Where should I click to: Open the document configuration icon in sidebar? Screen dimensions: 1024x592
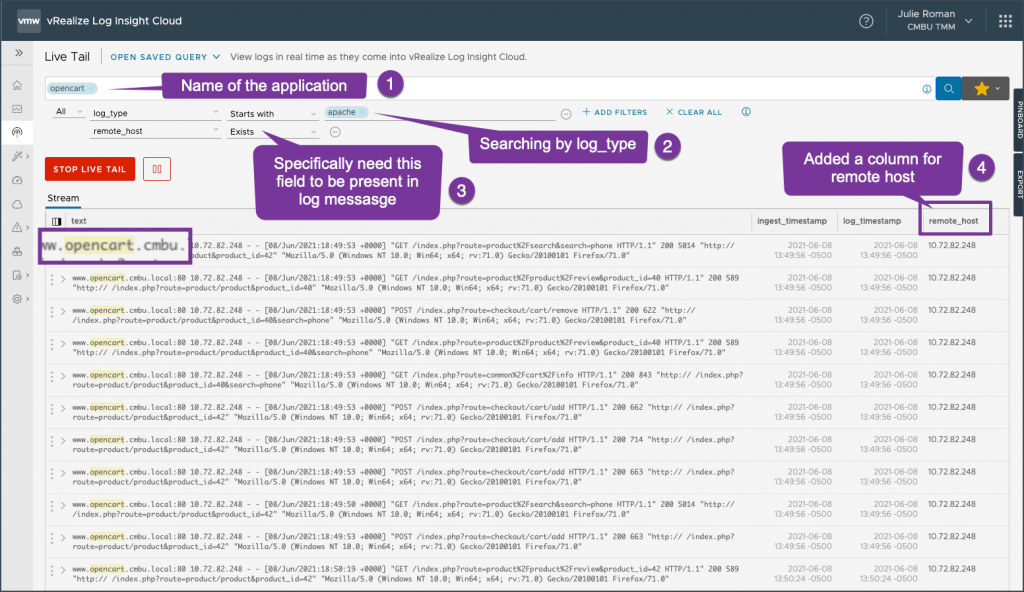(17, 275)
